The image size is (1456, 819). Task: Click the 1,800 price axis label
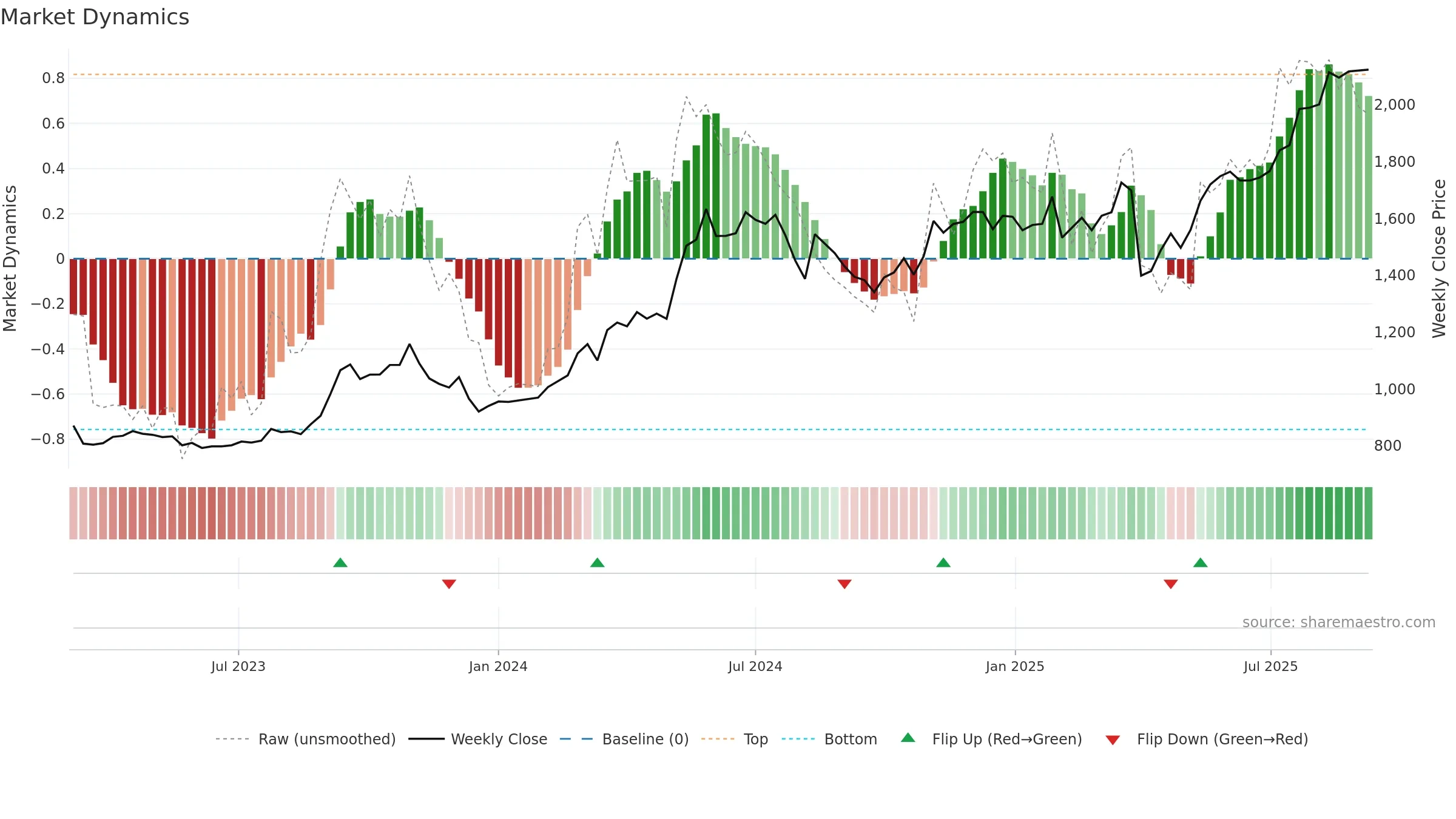1395,162
